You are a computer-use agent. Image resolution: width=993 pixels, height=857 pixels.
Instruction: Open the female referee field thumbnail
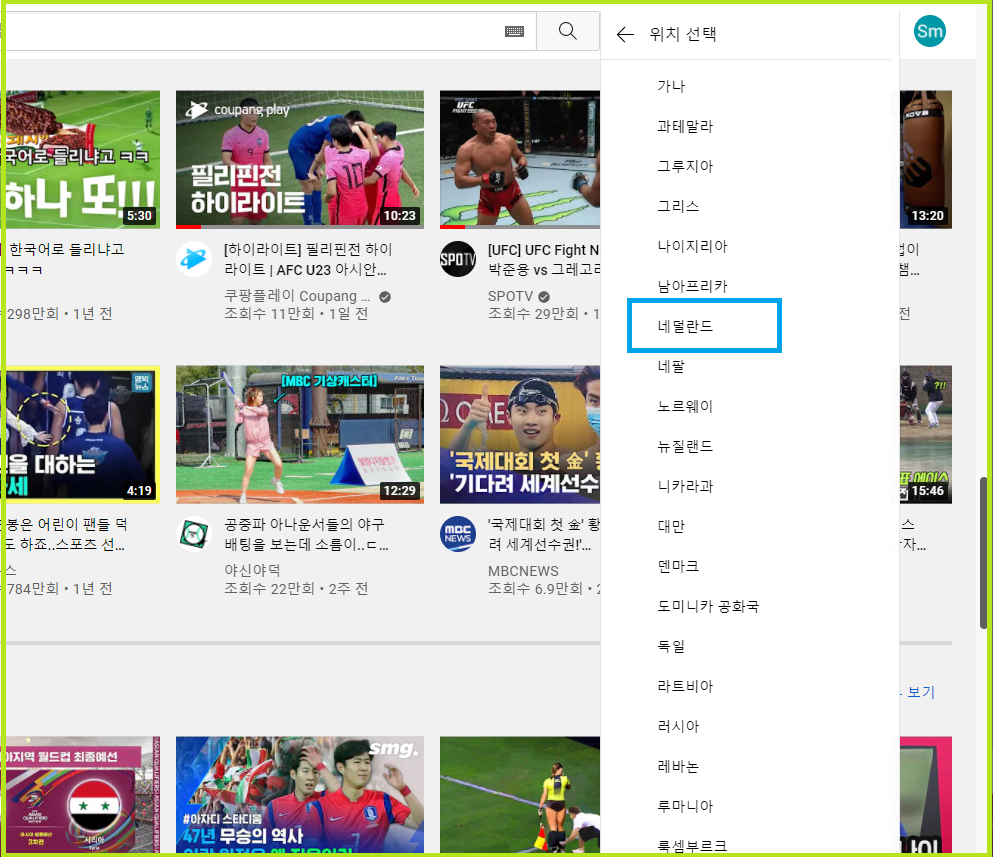pos(520,794)
